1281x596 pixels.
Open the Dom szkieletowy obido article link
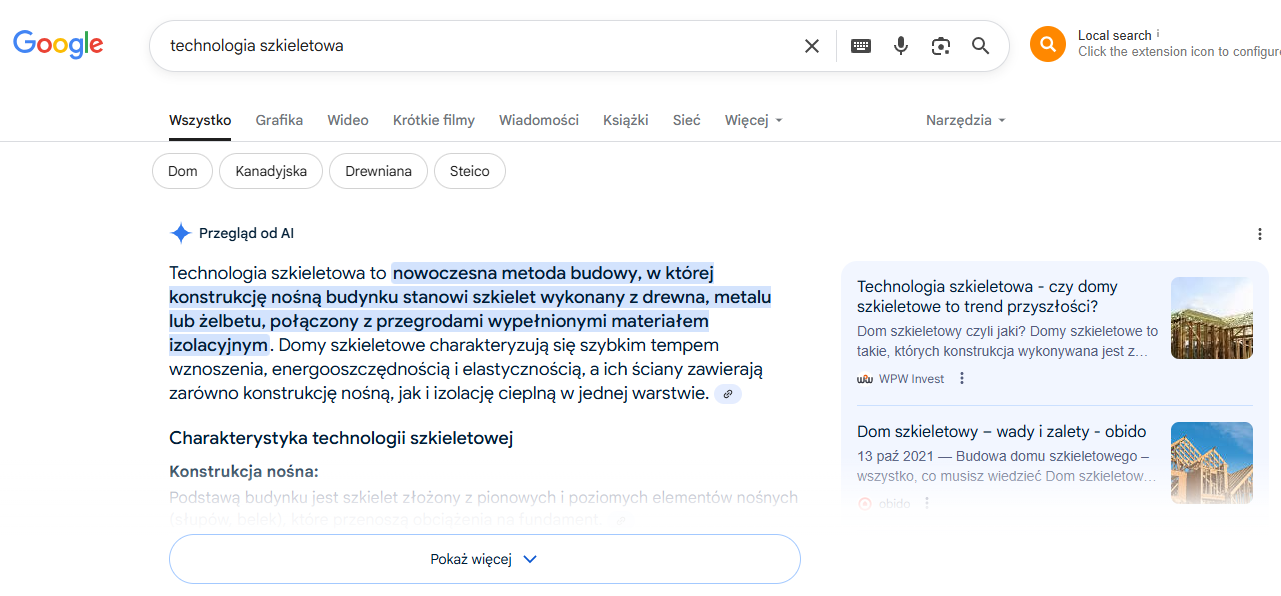1001,432
